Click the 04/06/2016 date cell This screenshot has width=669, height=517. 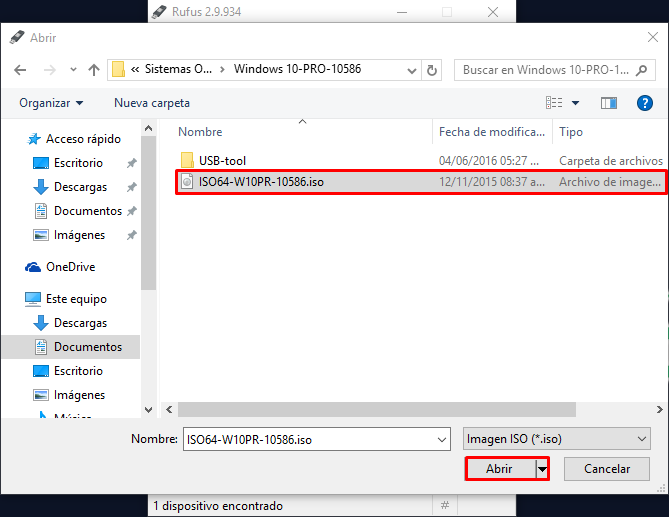coord(489,161)
